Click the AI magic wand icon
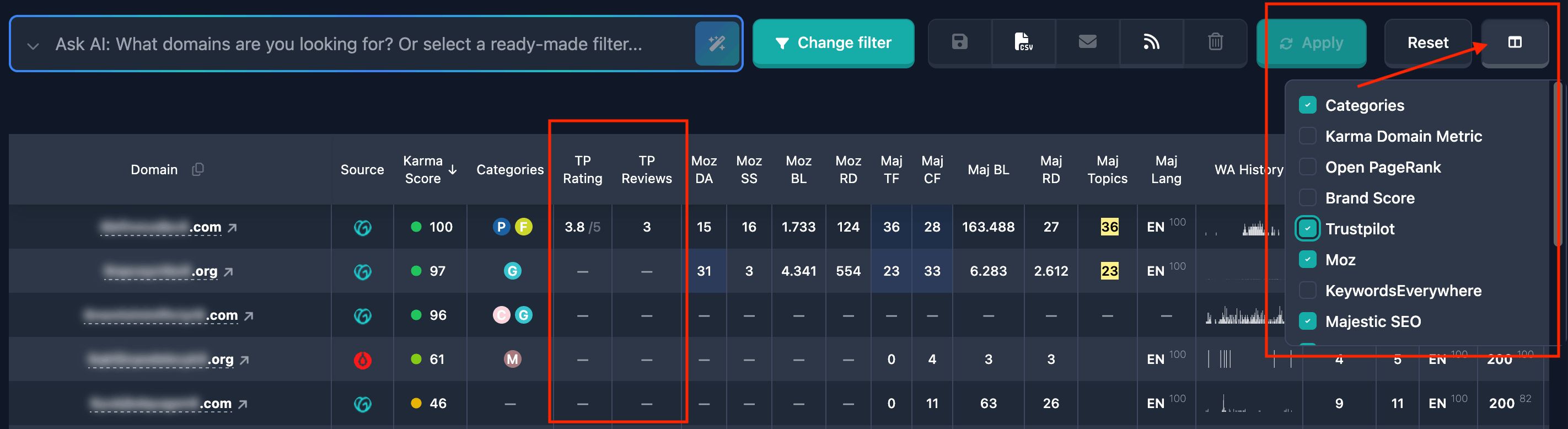 click(718, 43)
